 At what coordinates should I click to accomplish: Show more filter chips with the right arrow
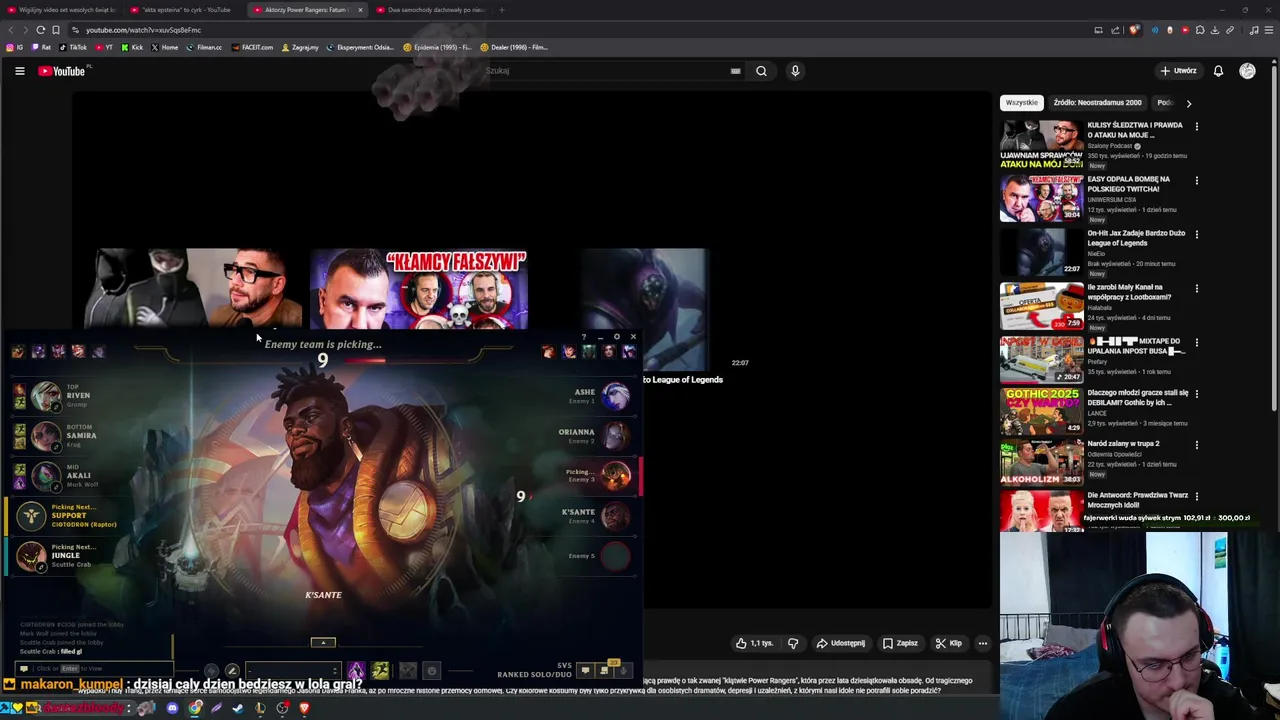tap(1188, 102)
